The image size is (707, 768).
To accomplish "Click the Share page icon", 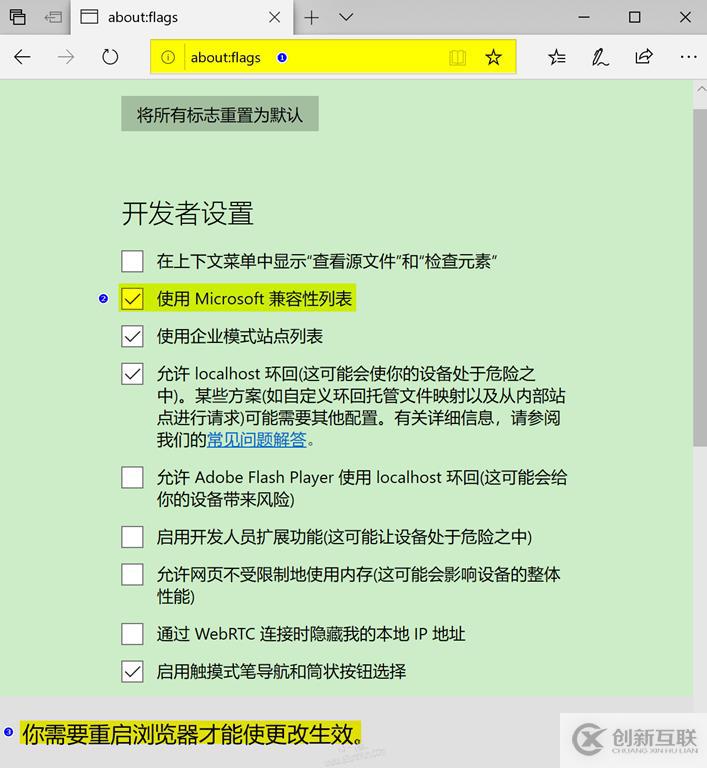I will (644, 57).
